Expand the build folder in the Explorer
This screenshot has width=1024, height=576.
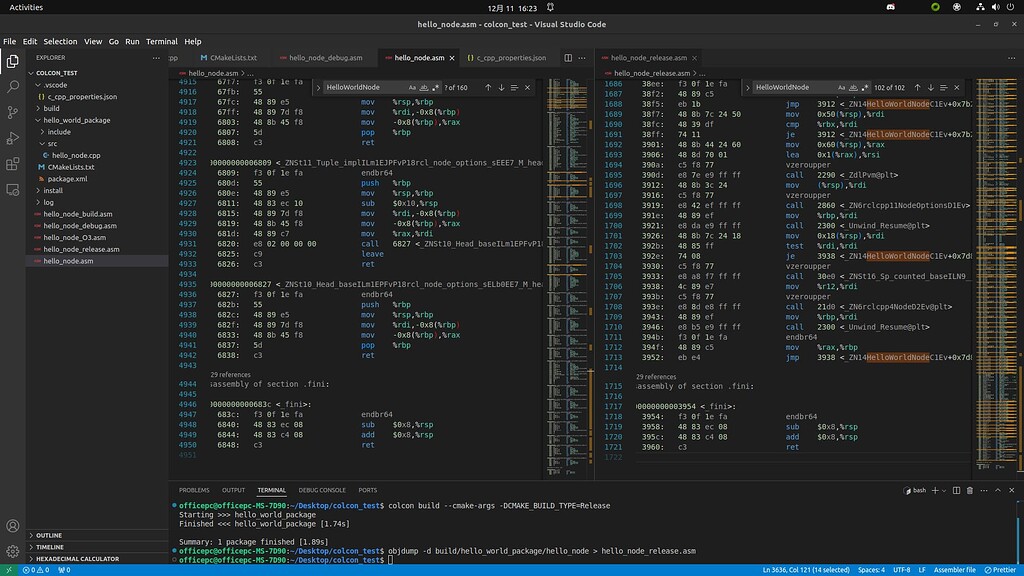(50, 108)
